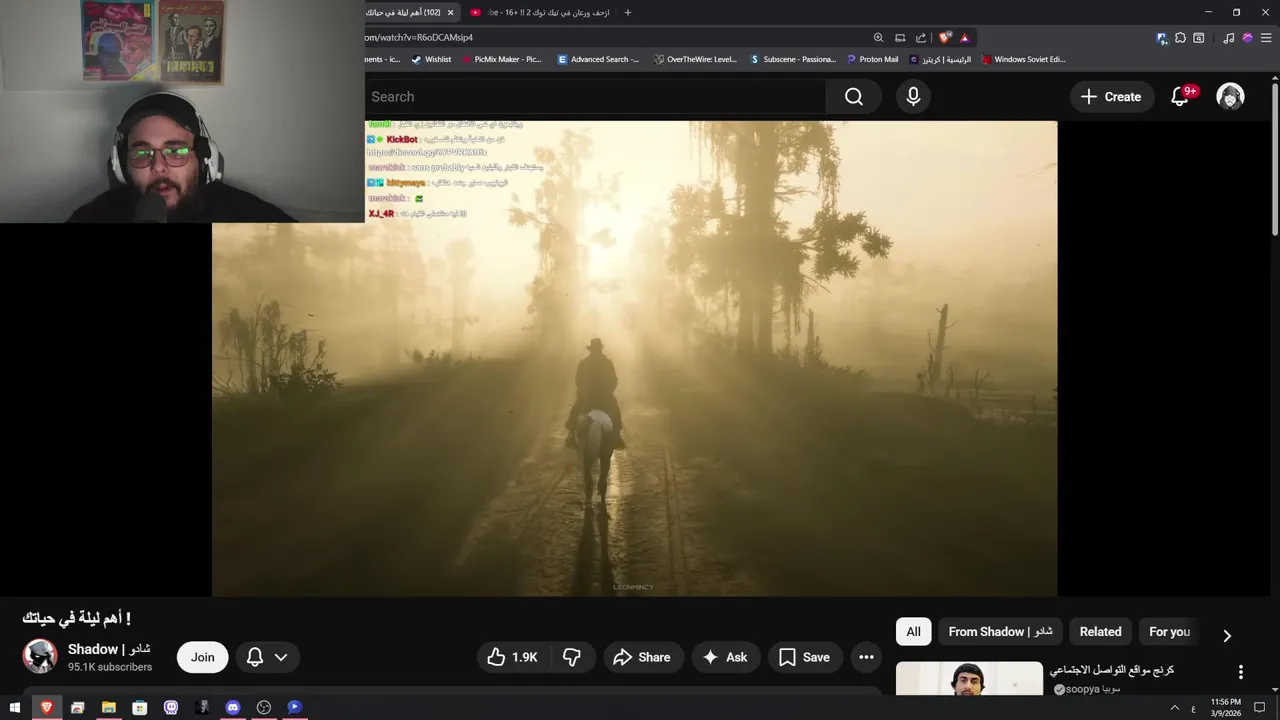
Task: Click Brave Rewards triangle icon
Action: click(965, 38)
